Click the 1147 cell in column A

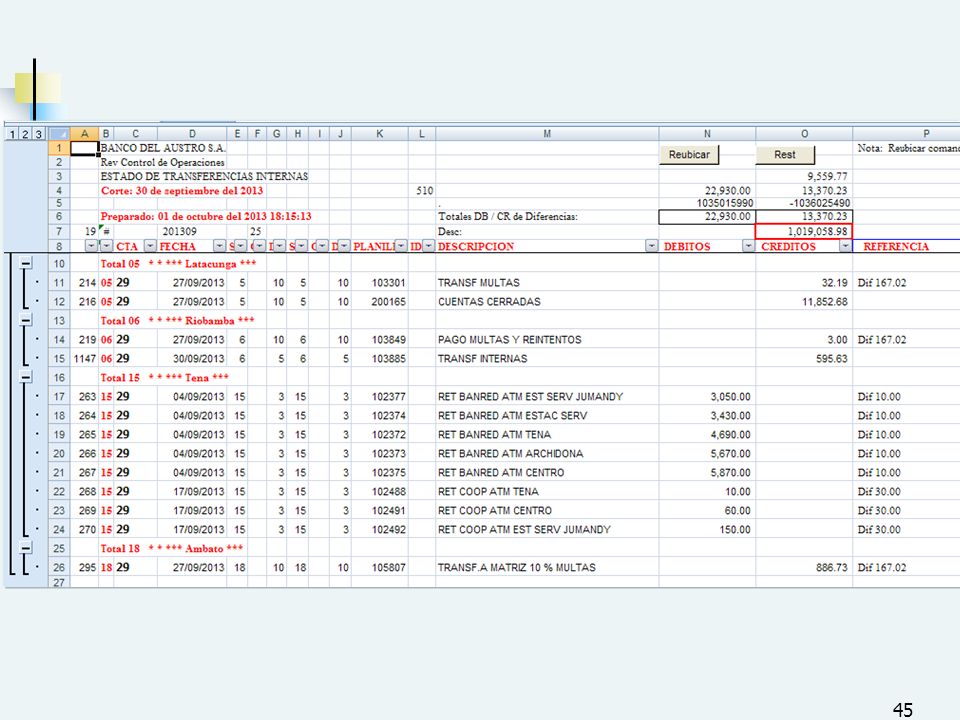coord(84,359)
